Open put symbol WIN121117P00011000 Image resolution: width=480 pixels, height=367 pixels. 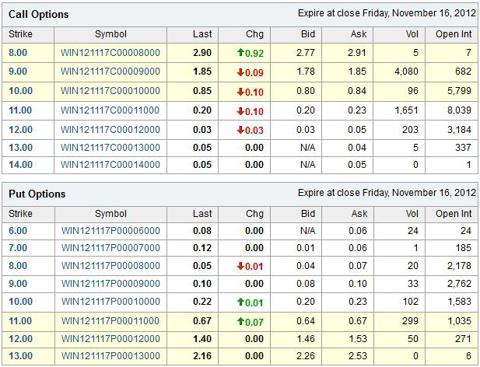(x=111, y=321)
